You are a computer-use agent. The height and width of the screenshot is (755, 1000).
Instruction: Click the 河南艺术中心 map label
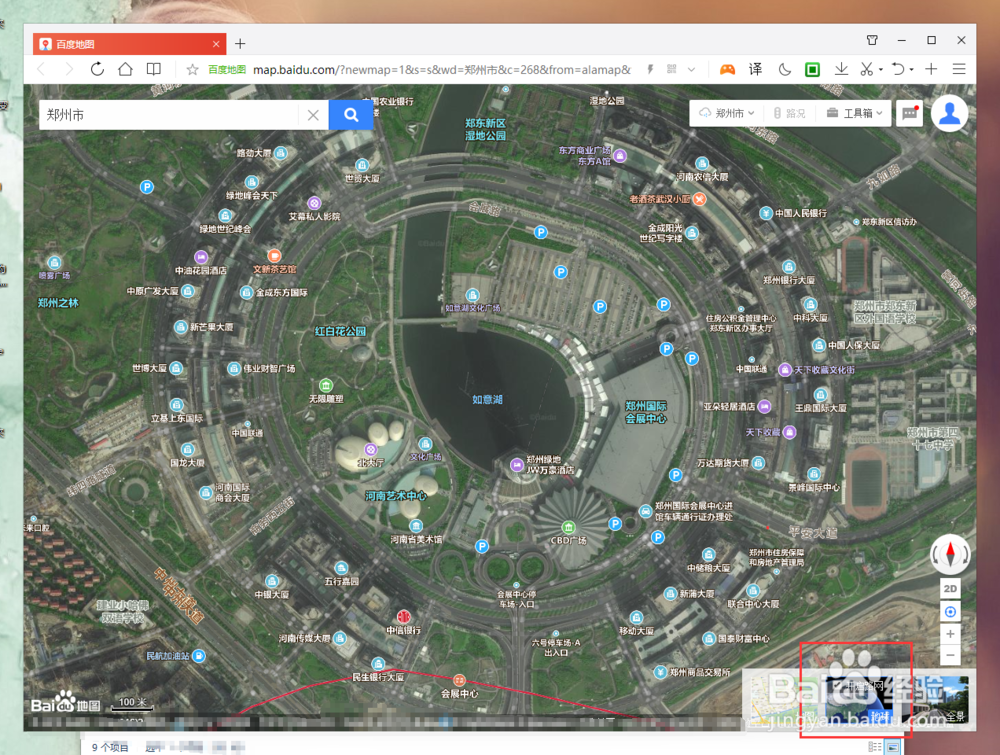pos(395,495)
